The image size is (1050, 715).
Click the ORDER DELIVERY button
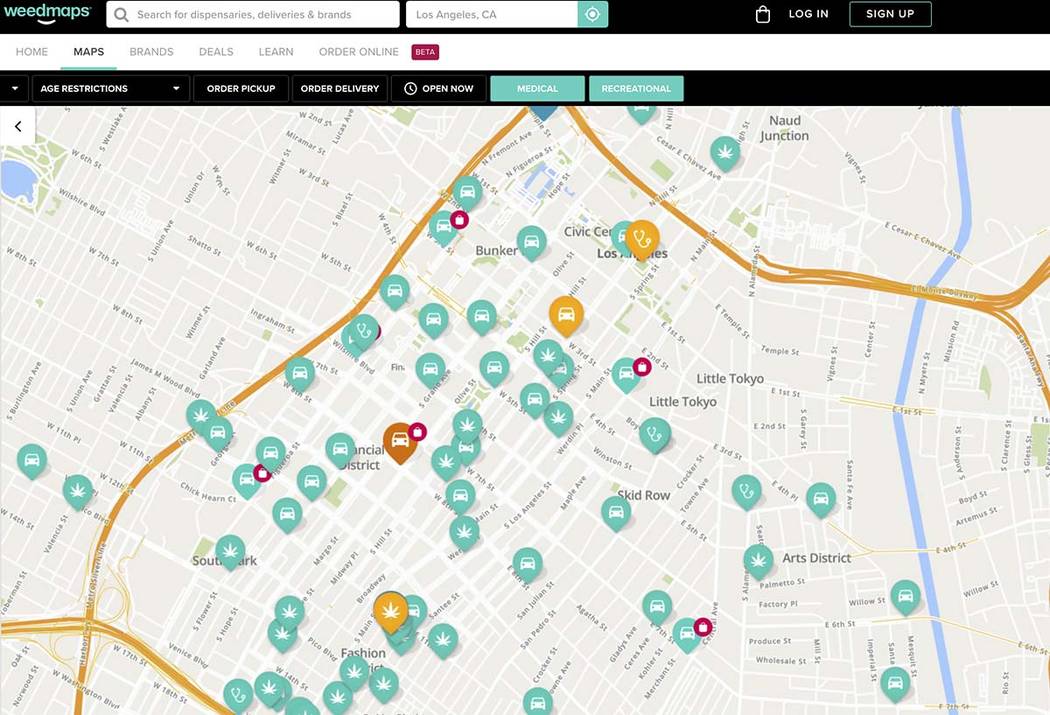(339, 88)
